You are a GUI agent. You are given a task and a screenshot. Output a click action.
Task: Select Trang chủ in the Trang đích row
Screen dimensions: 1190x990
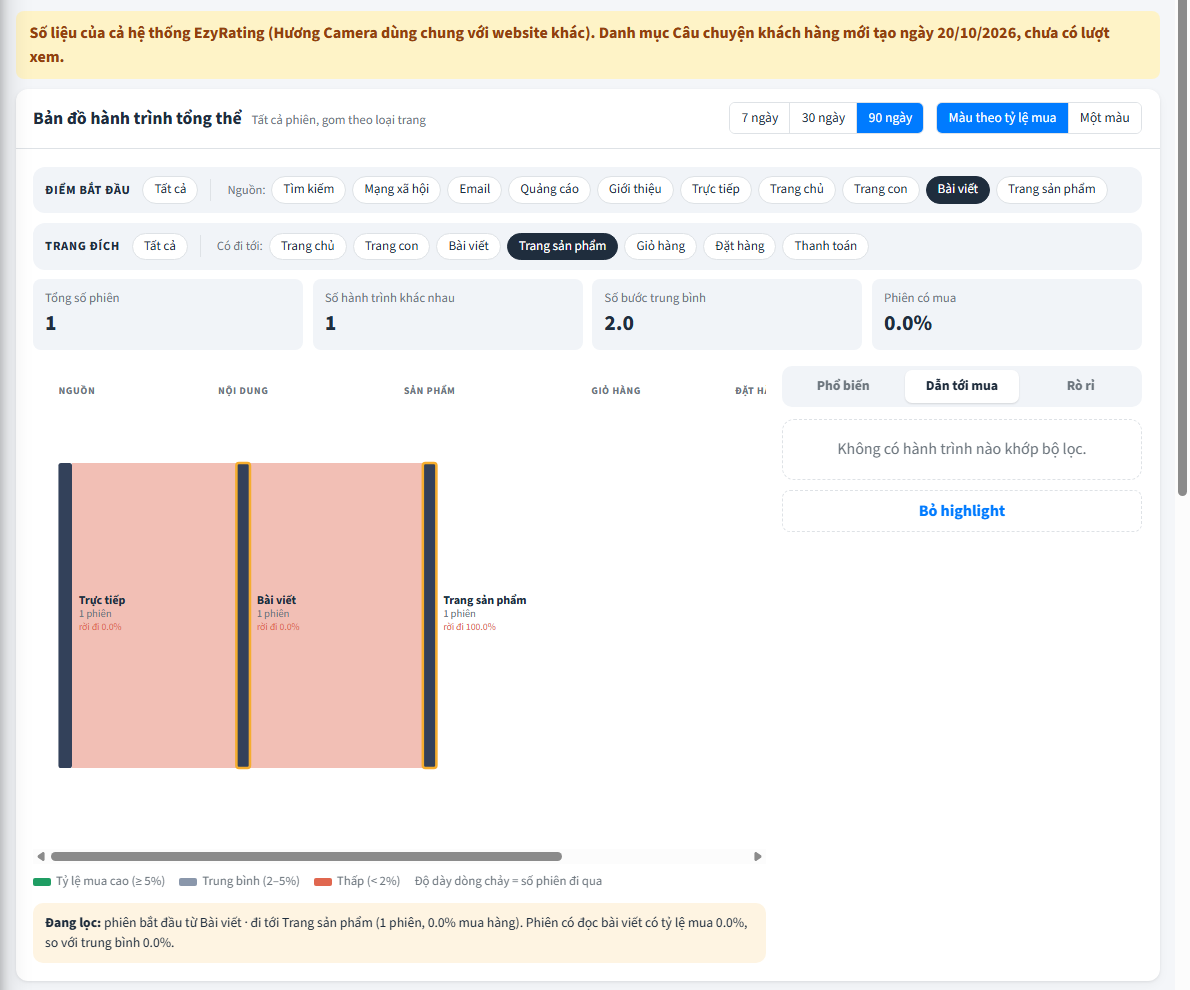coord(307,246)
